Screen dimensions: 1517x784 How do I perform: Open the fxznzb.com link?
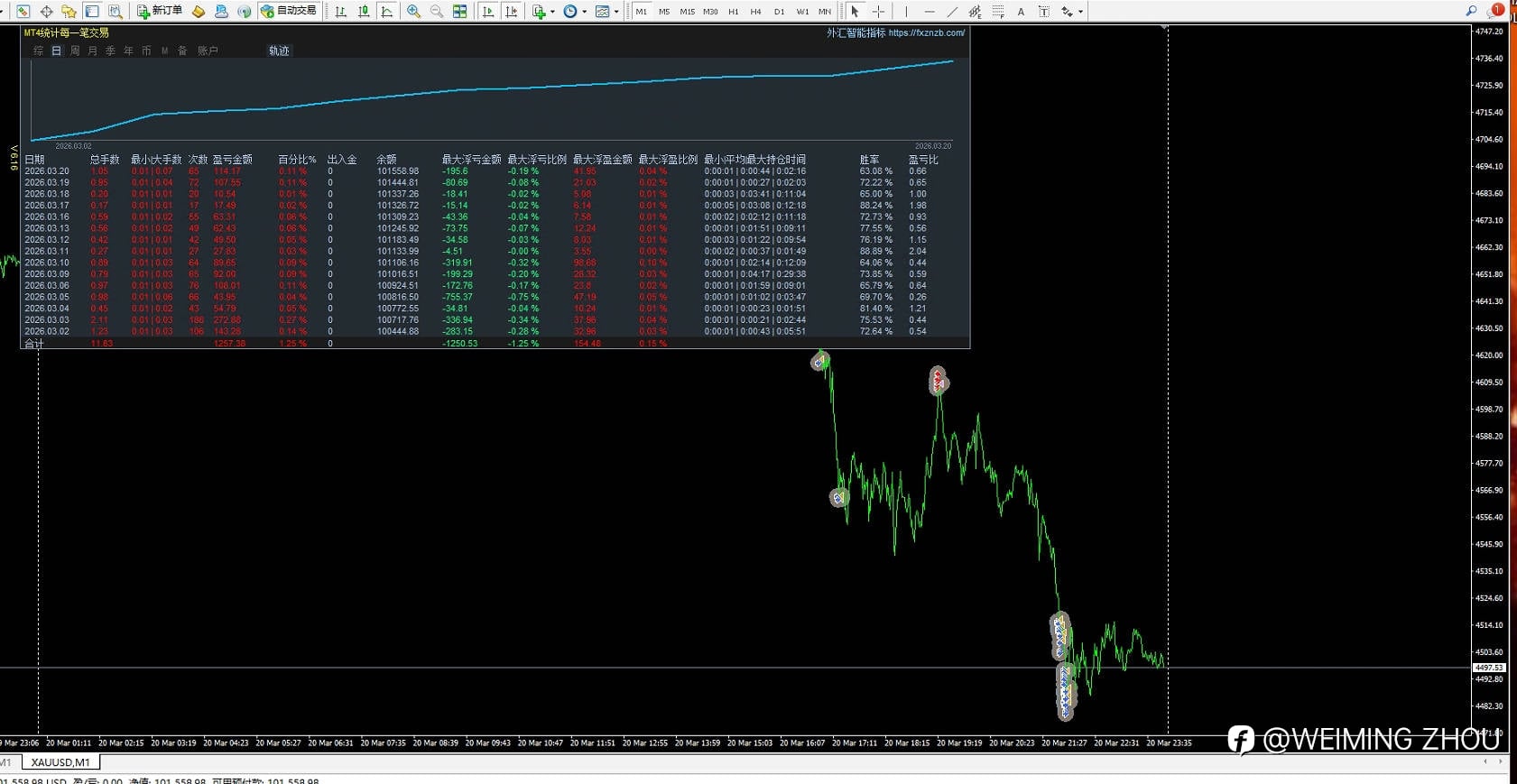point(926,32)
